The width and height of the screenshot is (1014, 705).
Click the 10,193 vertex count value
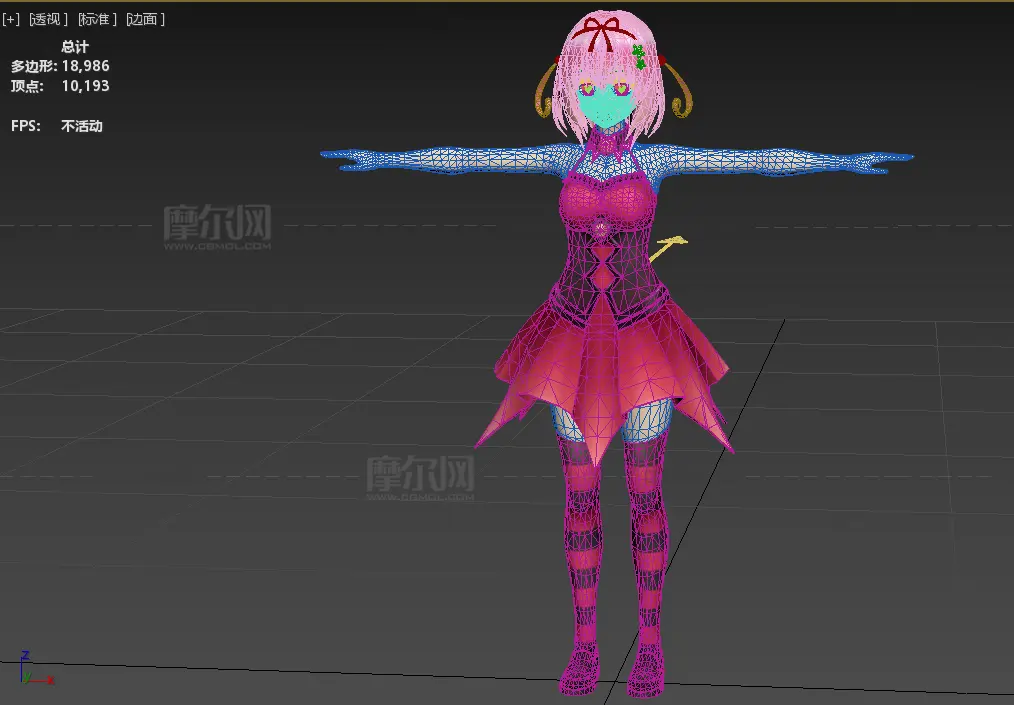point(85,86)
